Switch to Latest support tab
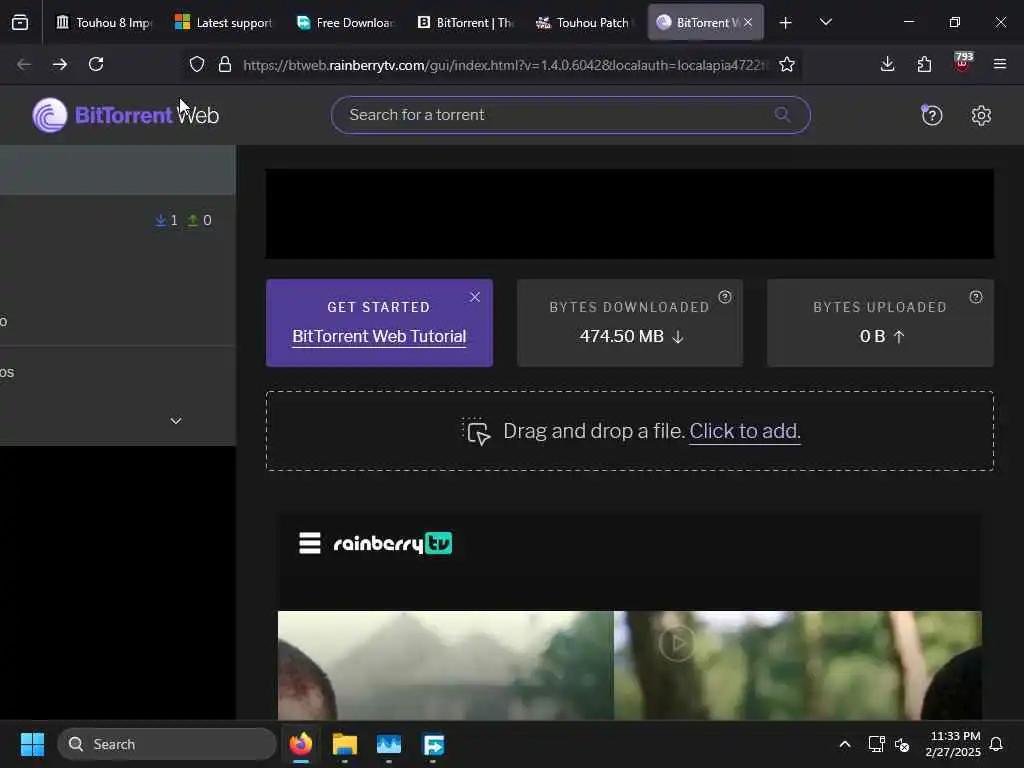Image resolution: width=1024 pixels, height=768 pixels. point(224,22)
